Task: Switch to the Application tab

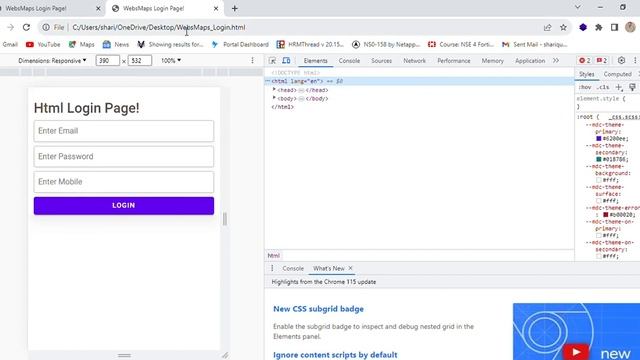Action: point(530,60)
